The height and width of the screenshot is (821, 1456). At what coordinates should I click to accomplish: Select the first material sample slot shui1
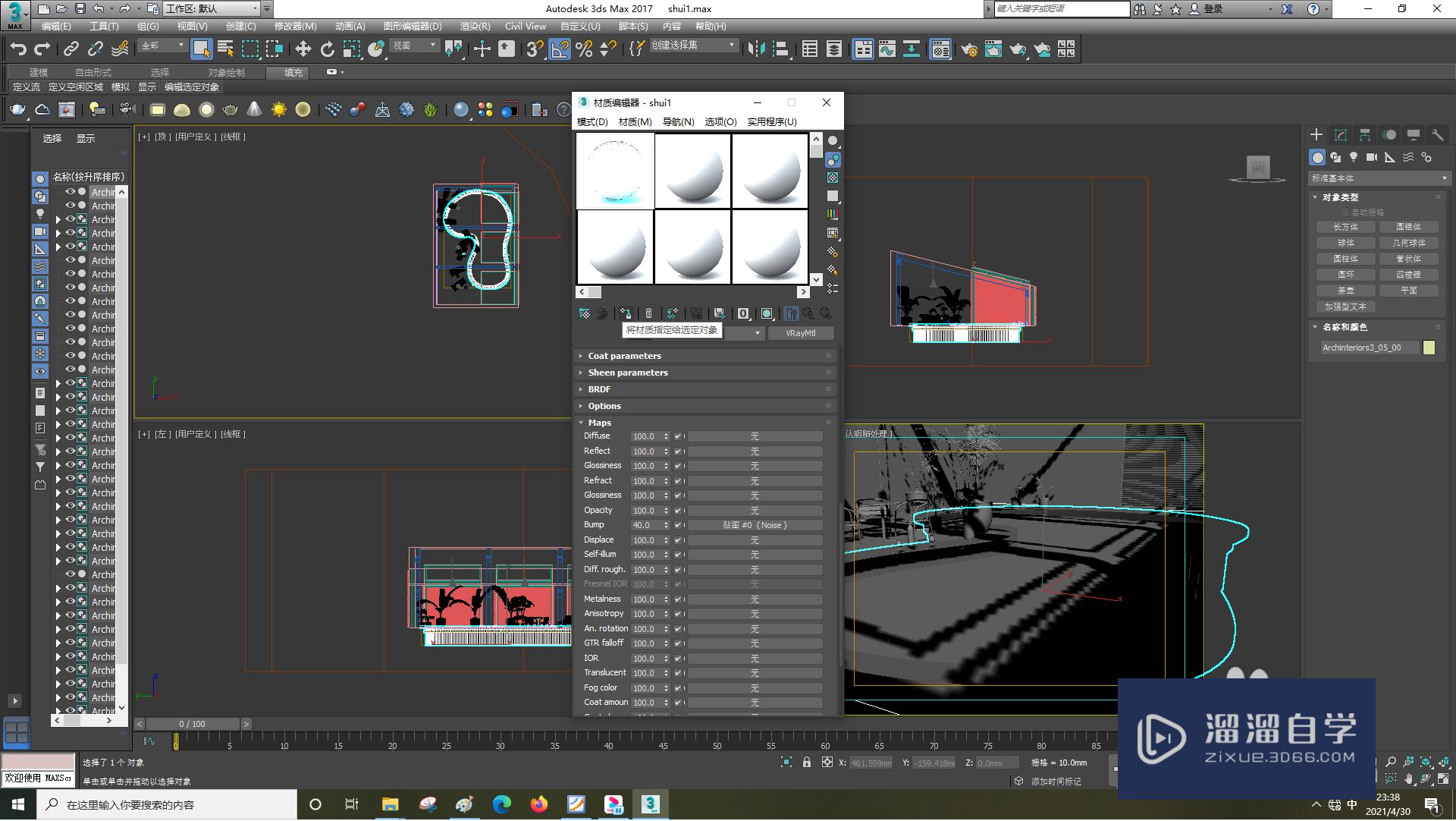615,171
